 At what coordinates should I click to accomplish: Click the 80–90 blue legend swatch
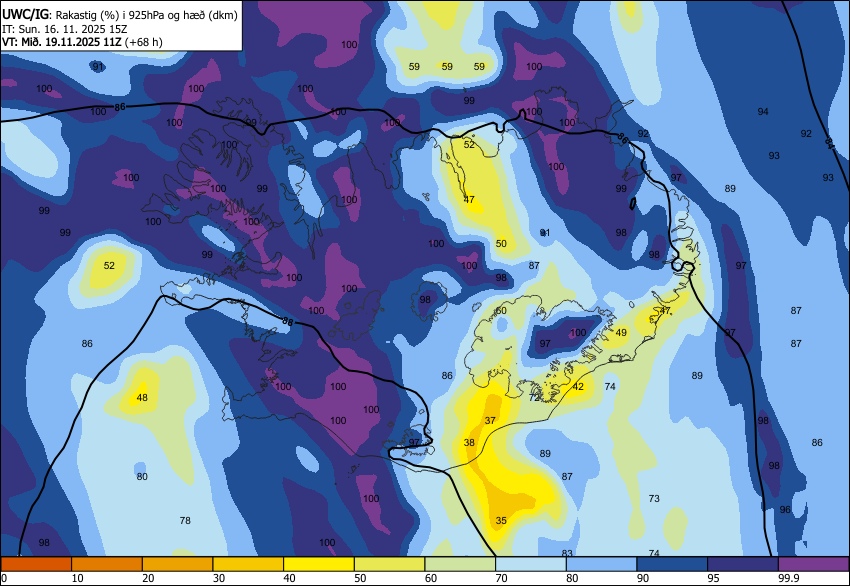click(x=602, y=564)
